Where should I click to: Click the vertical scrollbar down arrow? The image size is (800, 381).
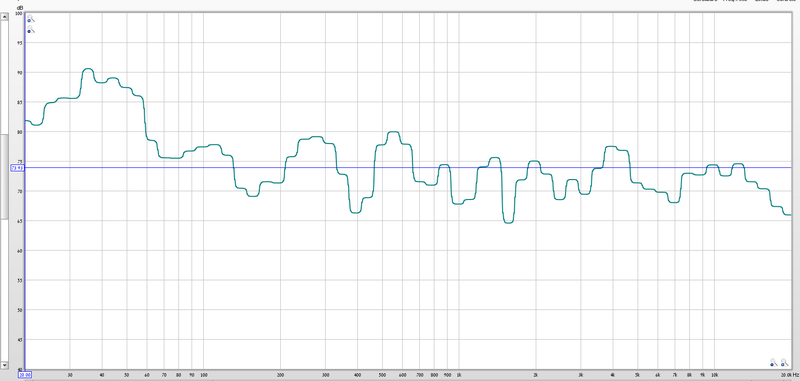pos(4,365)
